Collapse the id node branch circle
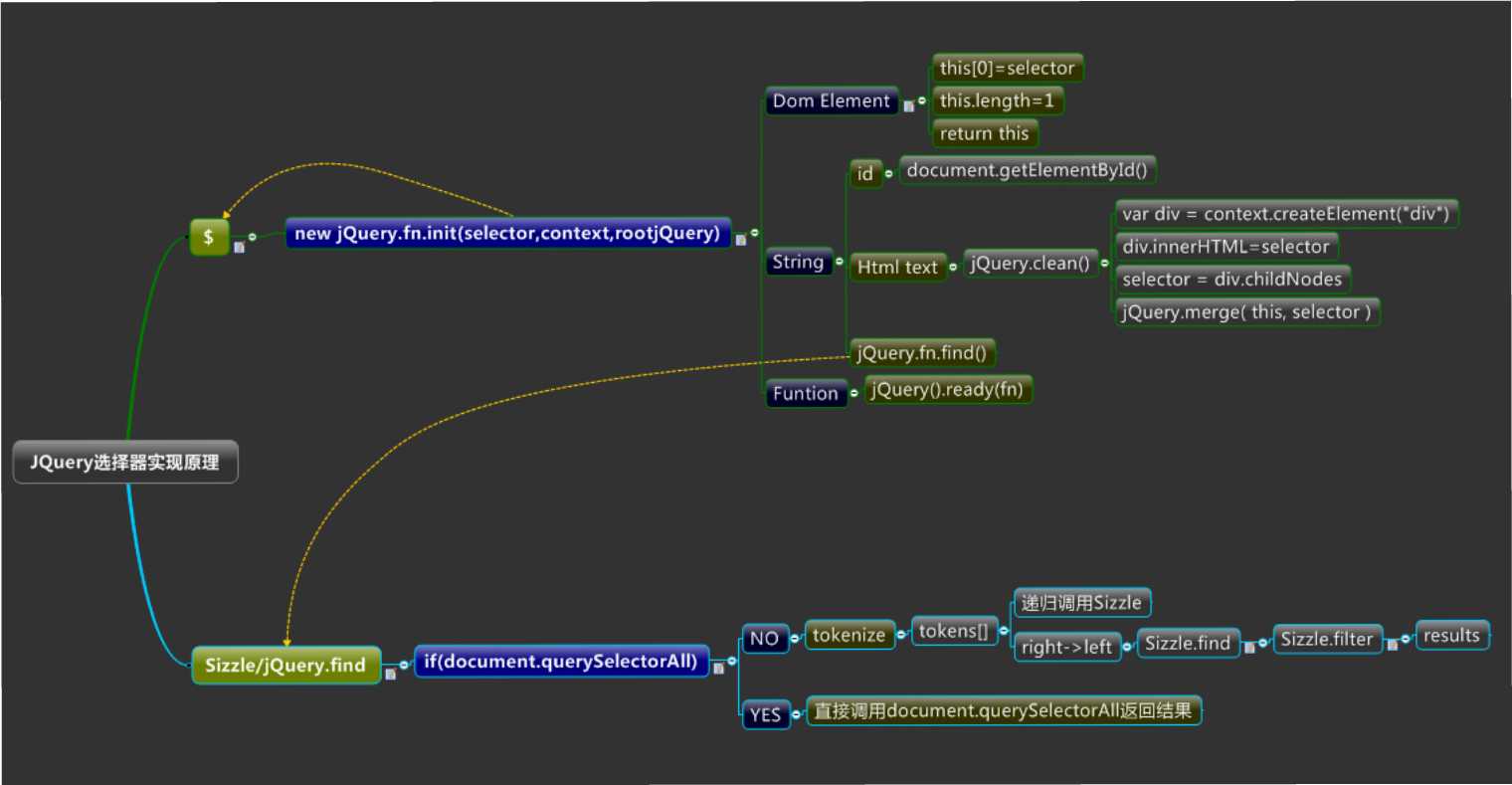This screenshot has height=785, width=1512. (x=888, y=173)
